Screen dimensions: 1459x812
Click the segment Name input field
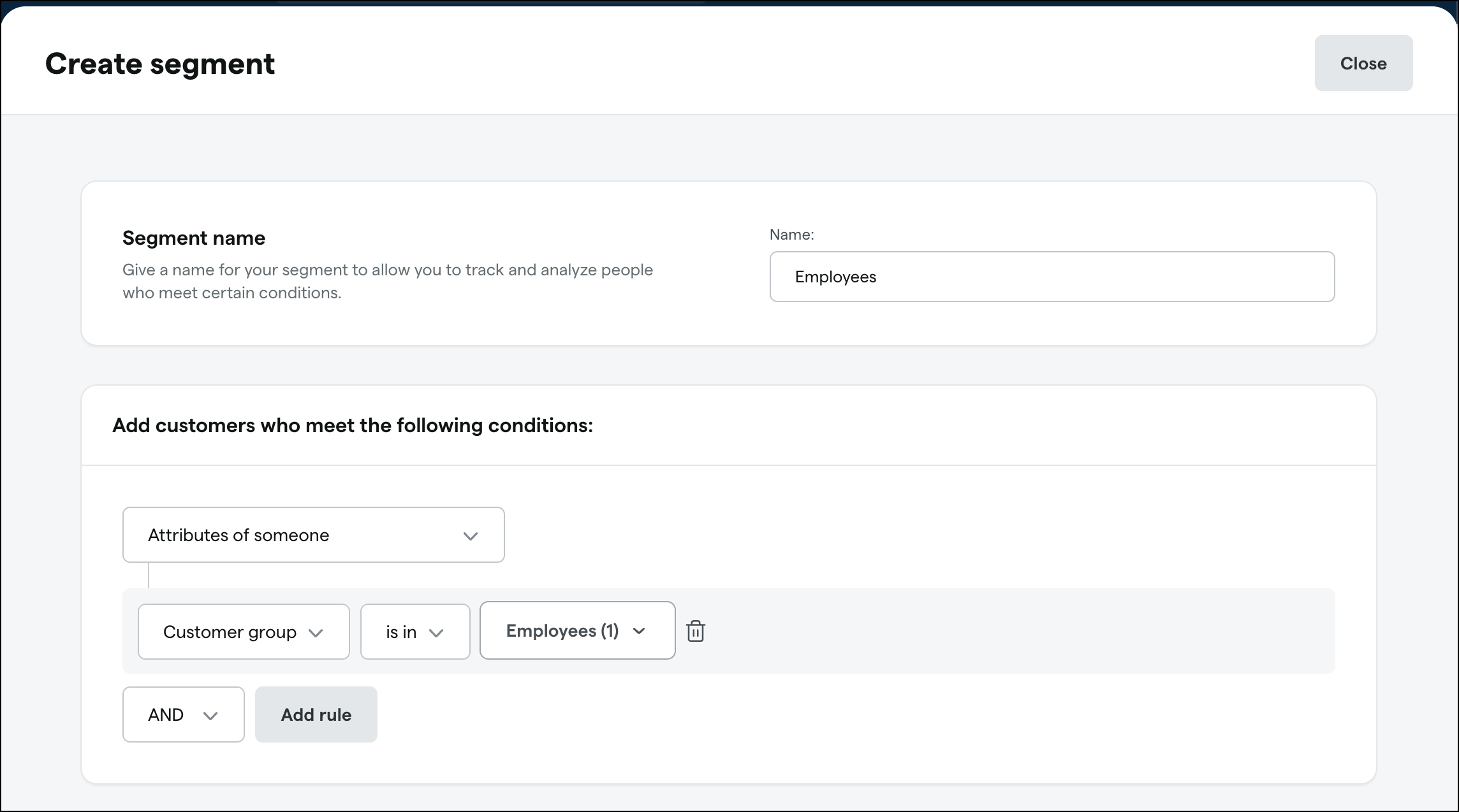[1052, 277]
